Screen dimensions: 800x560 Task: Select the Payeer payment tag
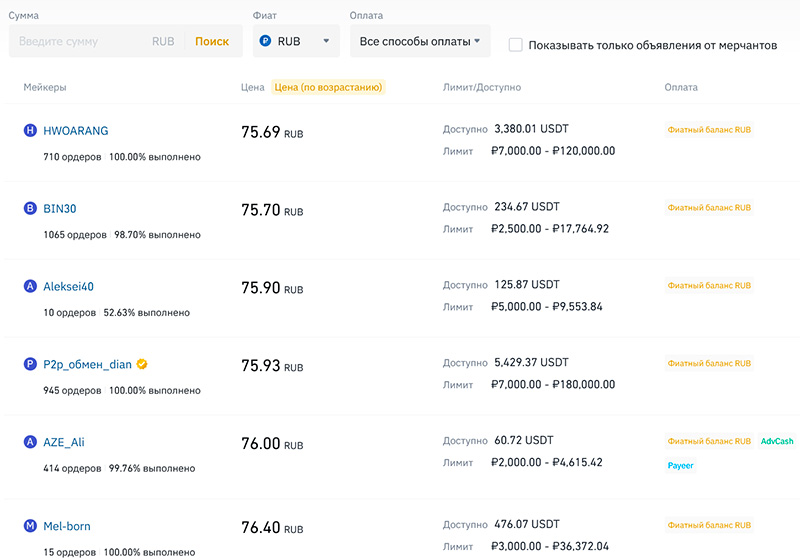point(681,465)
